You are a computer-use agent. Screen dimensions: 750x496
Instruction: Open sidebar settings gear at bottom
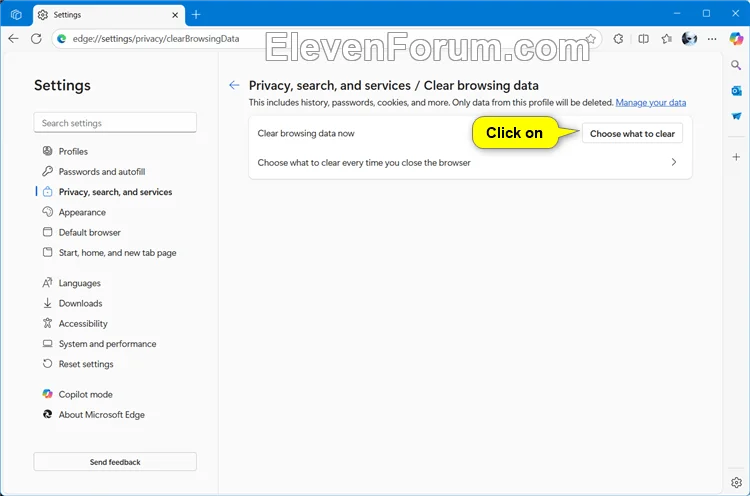point(736,483)
